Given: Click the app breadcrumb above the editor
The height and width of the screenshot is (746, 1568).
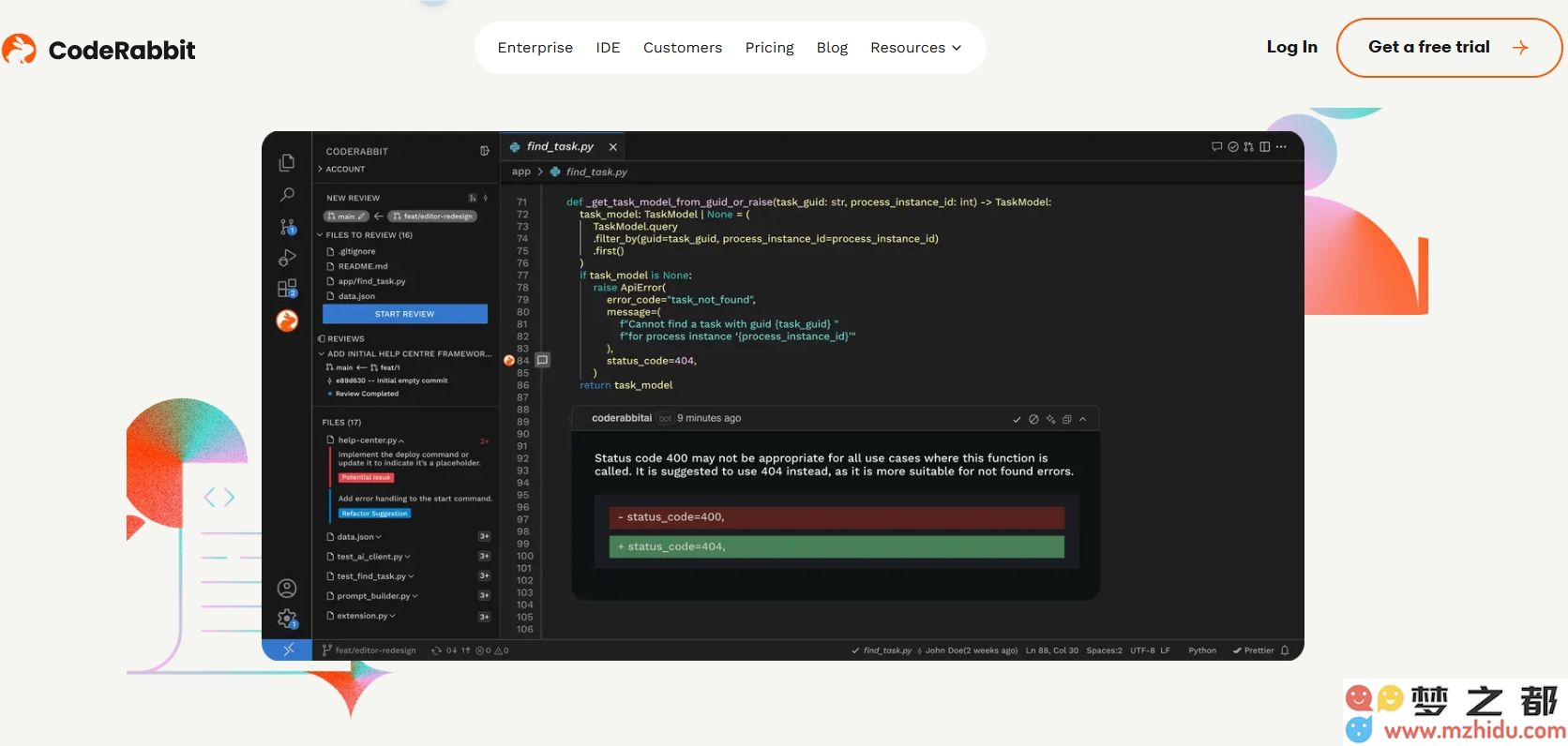Looking at the screenshot, I should pos(521,172).
